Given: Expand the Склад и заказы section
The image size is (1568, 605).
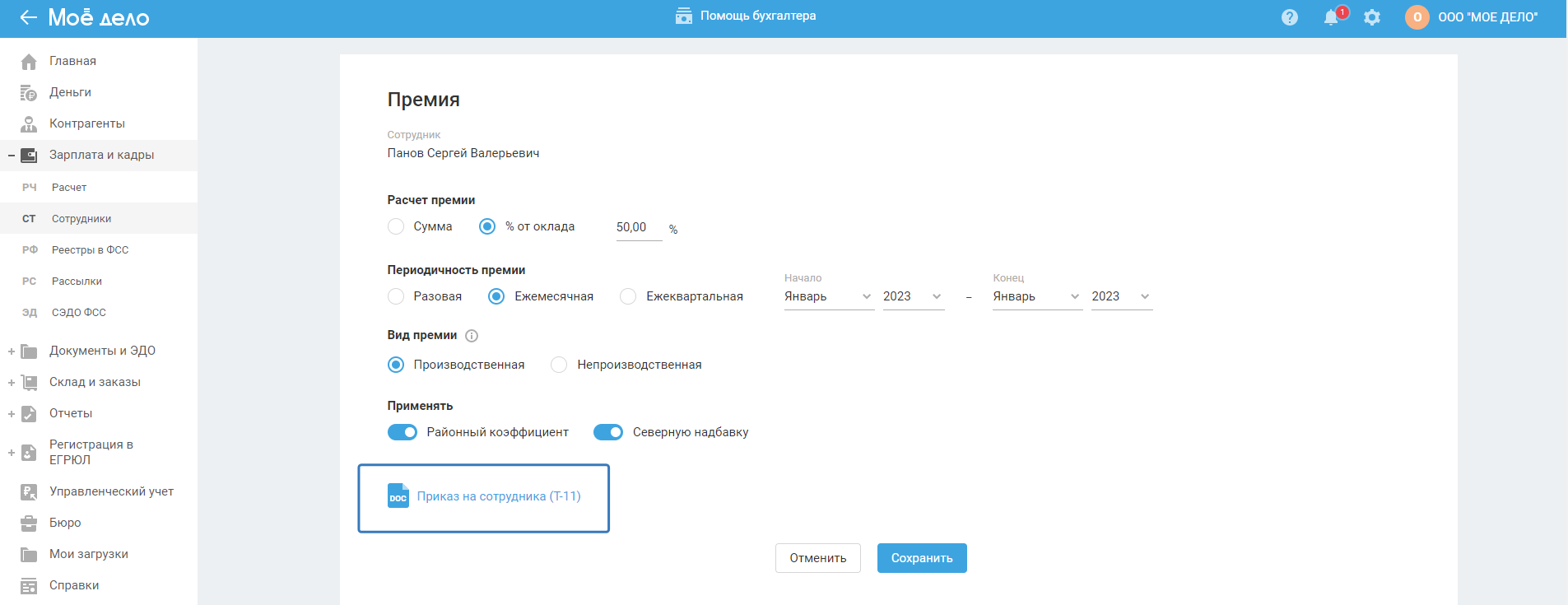Looking at the screenshot, I should pos(12,383).
